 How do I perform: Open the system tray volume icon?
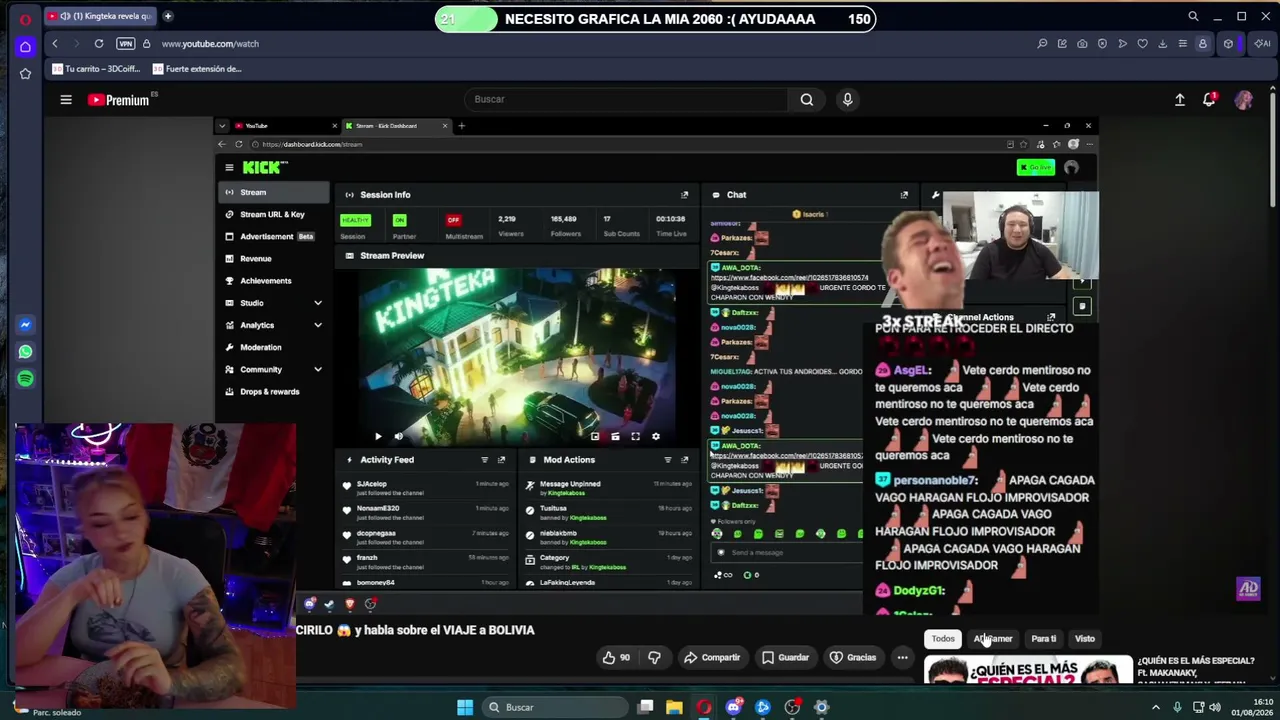click(x=1215, y=707)
